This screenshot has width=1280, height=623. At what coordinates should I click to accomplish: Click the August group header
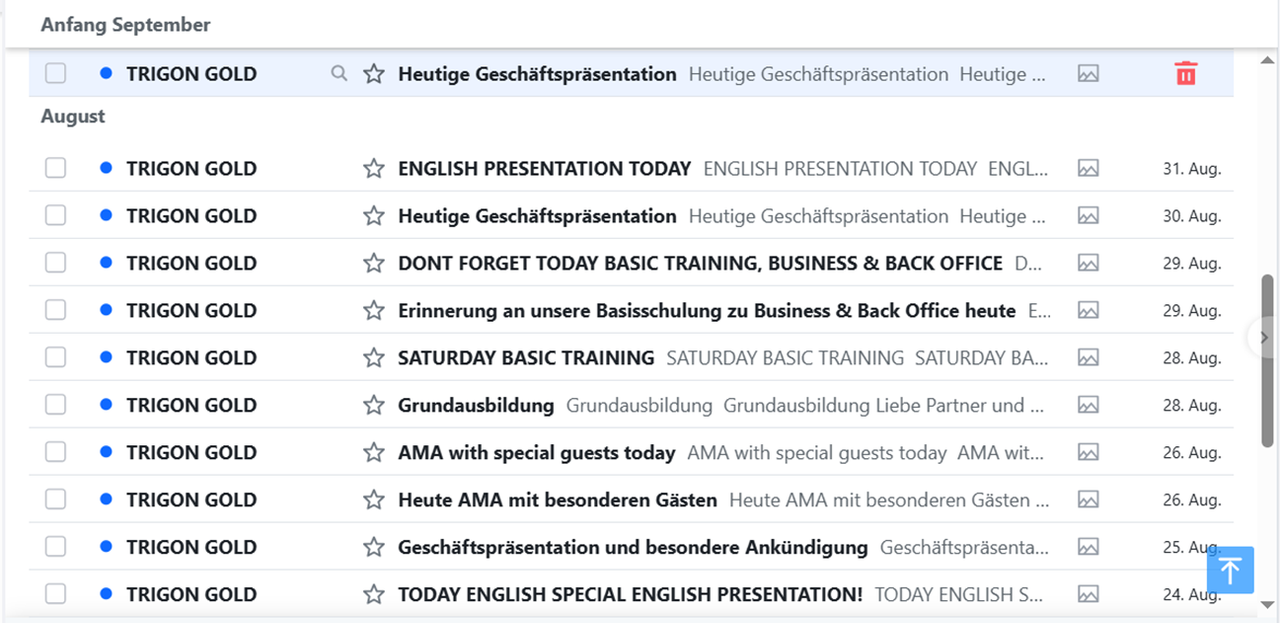pos(73,116)
